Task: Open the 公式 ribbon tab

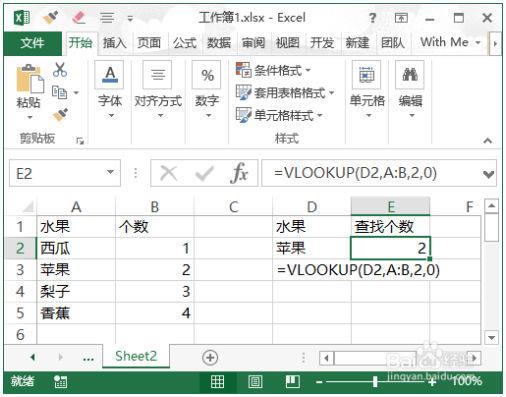Action: coord(184,43)
